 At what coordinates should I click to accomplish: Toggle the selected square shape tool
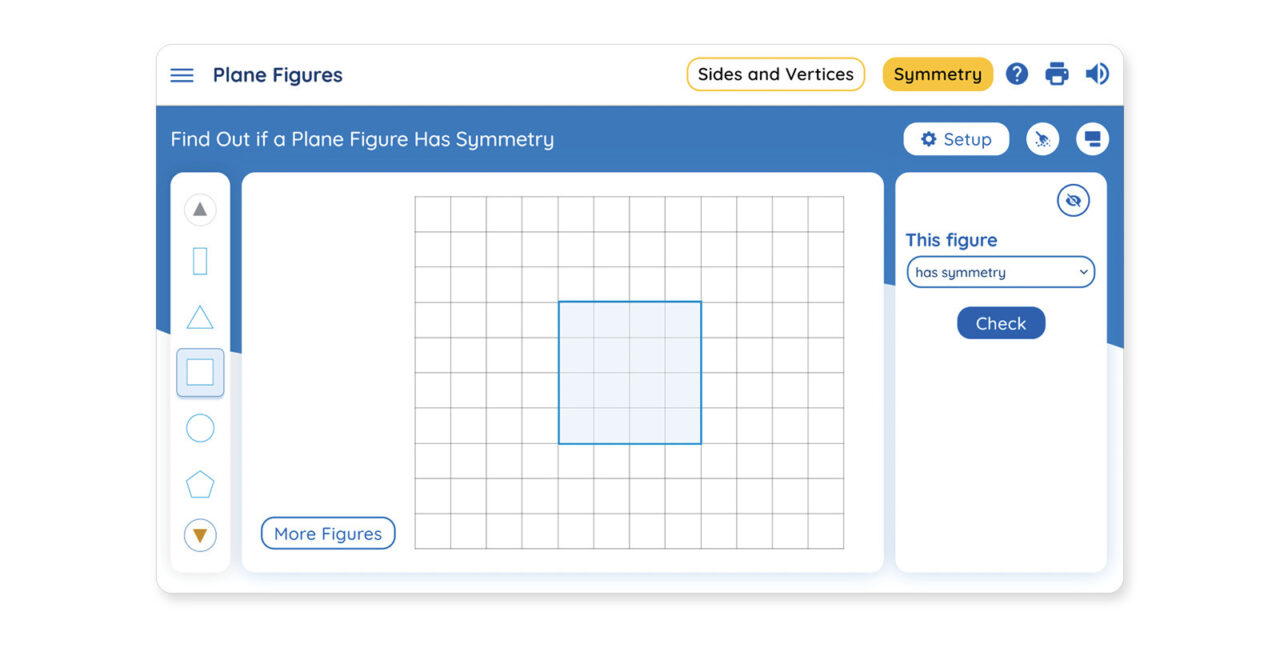pyautogui.click(x=199, y=371)
